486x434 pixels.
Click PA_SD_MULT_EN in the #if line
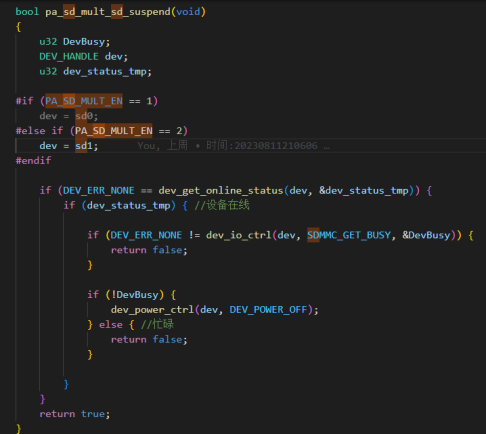(x=84, y=101)
